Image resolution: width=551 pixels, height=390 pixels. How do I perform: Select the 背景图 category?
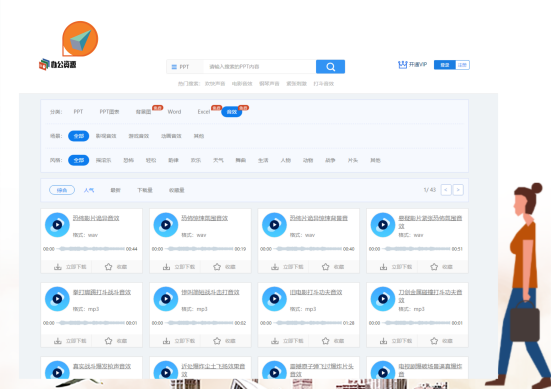(143, 112)
